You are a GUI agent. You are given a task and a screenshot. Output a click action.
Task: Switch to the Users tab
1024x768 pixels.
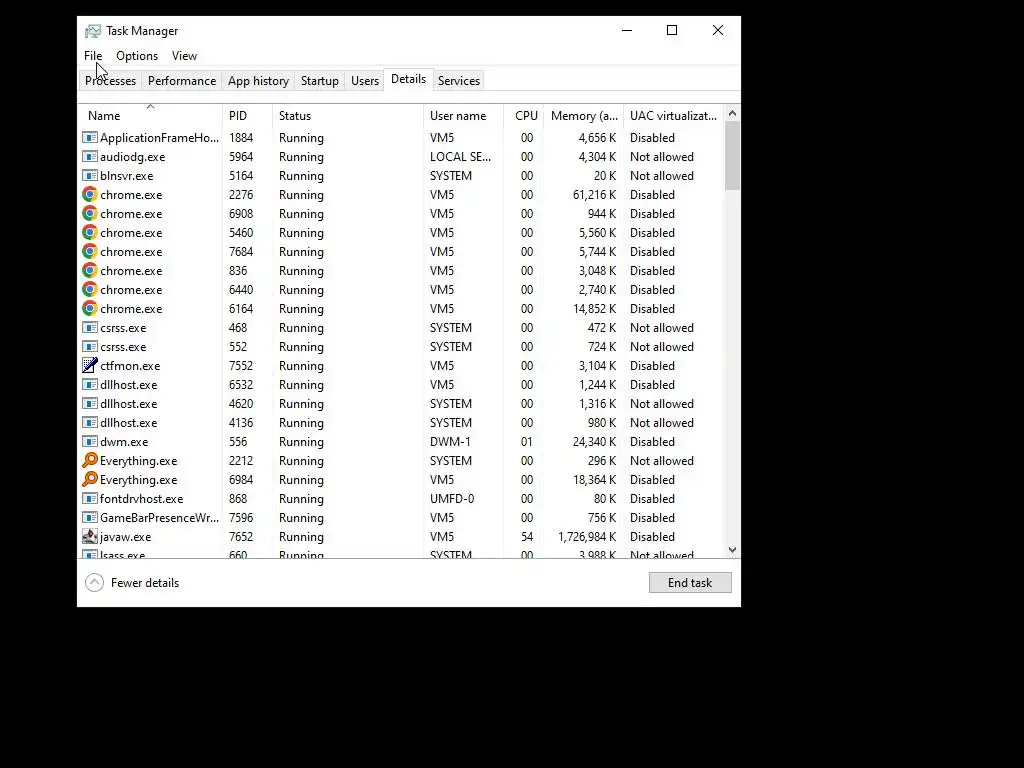(364, 81)
